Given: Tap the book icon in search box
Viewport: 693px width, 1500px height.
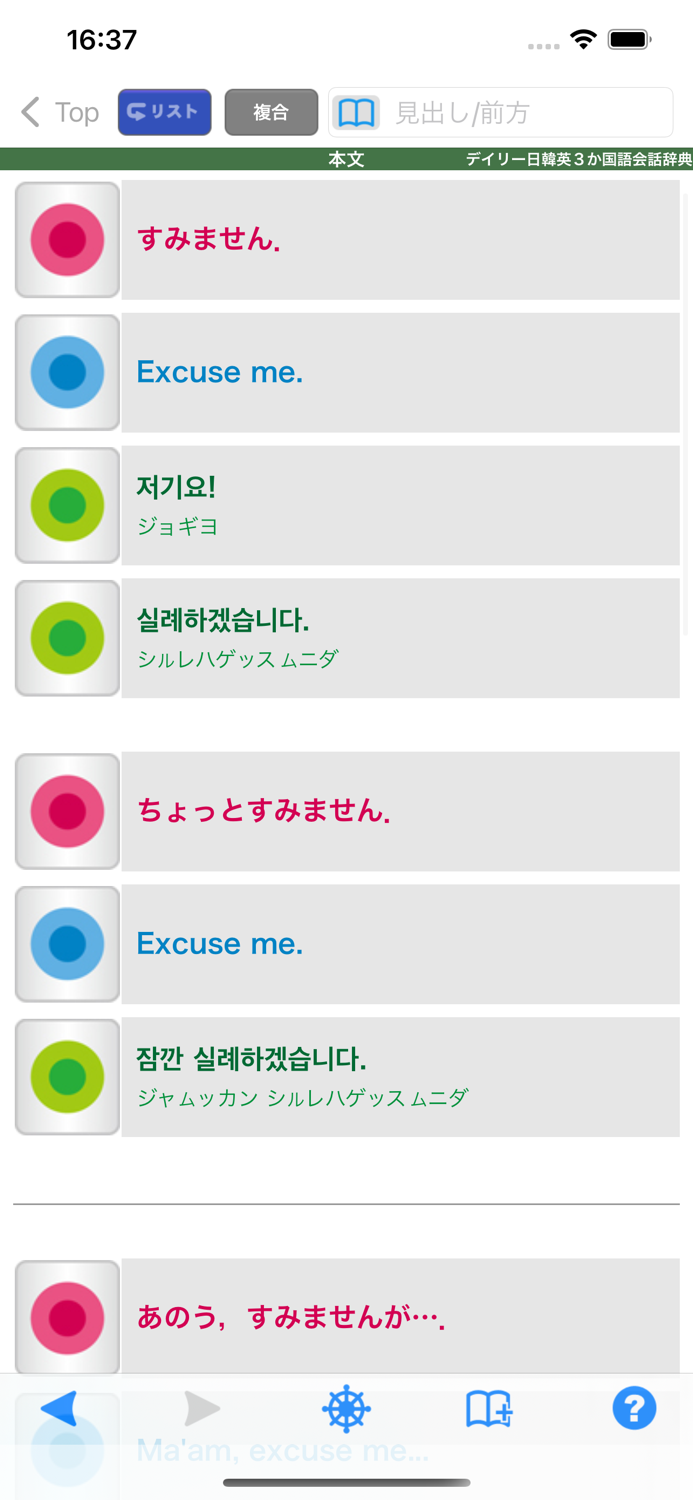Looking at the screenshot, I should tap(356, 112).
